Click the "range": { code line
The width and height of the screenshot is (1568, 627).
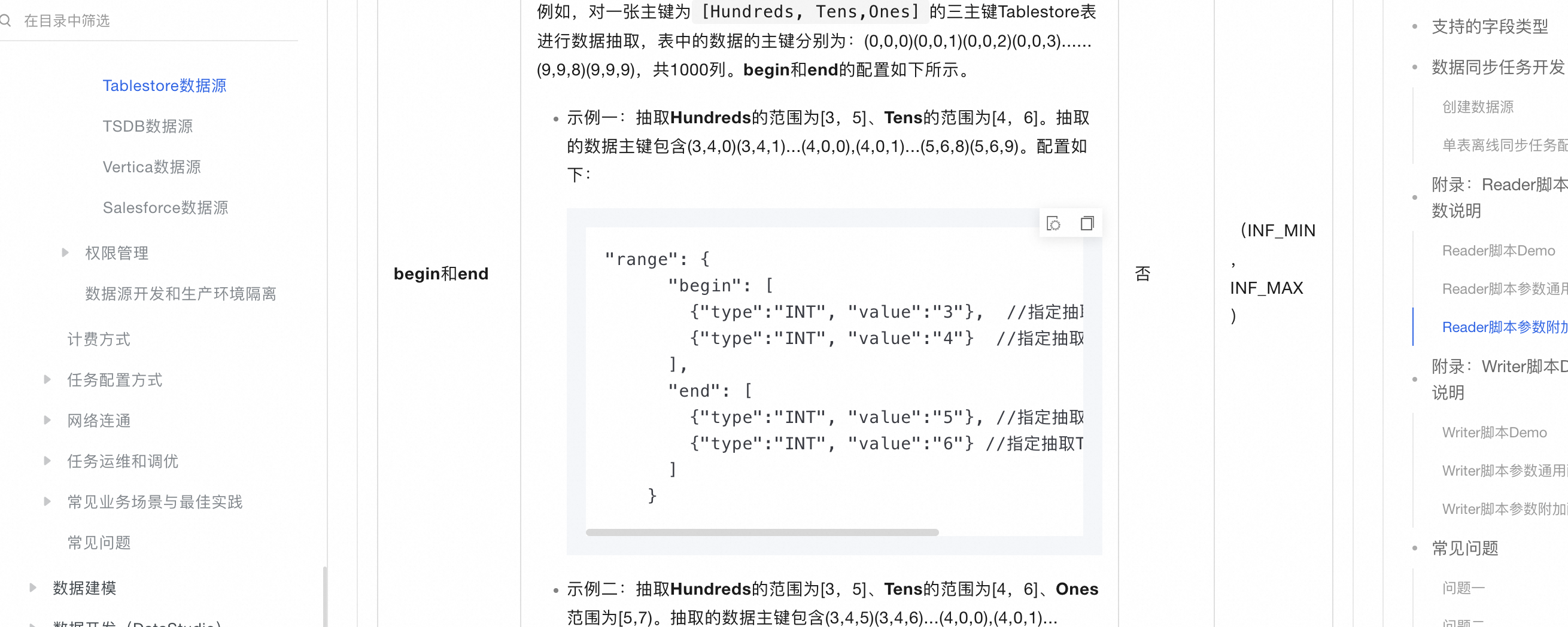pos(657,259)
